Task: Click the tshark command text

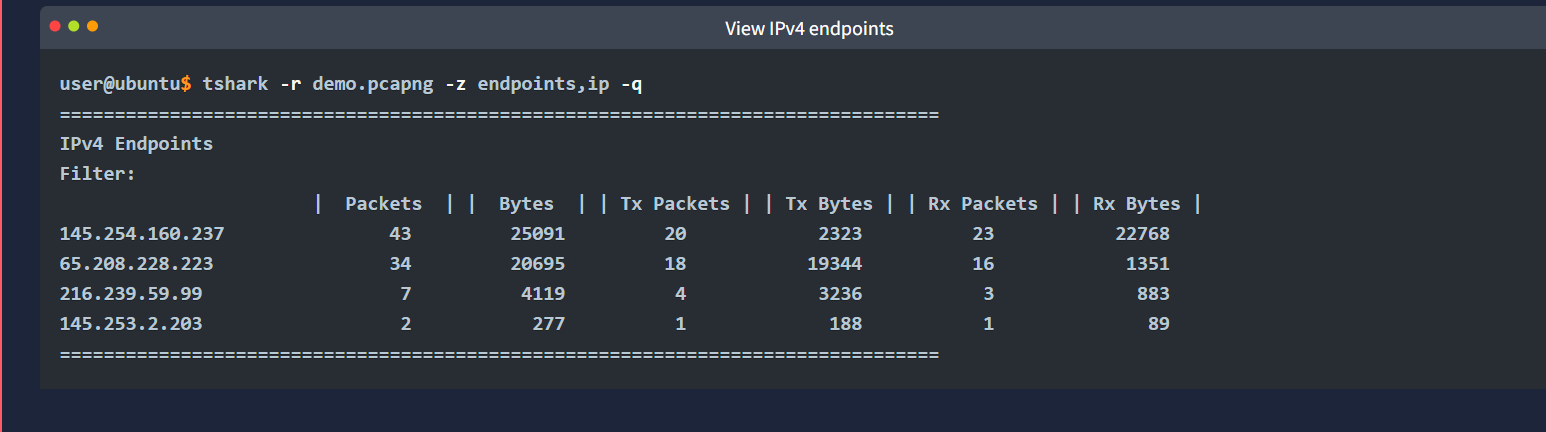Action: [x=235, y=84]
